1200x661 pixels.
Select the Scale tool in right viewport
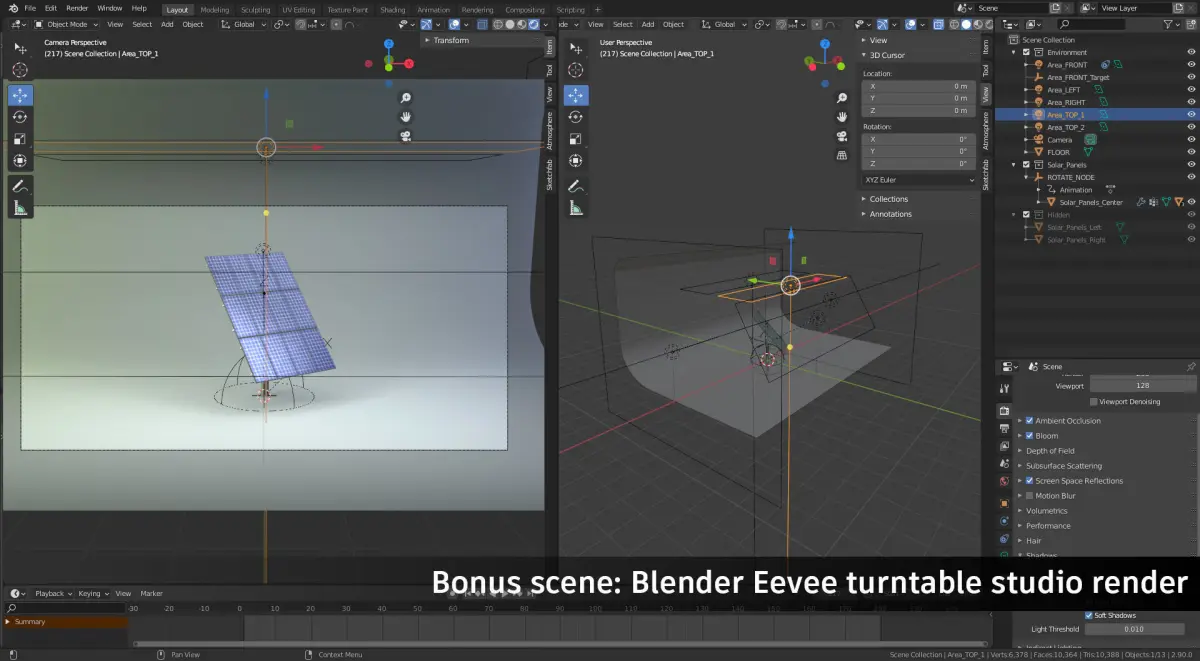(576, 139)
